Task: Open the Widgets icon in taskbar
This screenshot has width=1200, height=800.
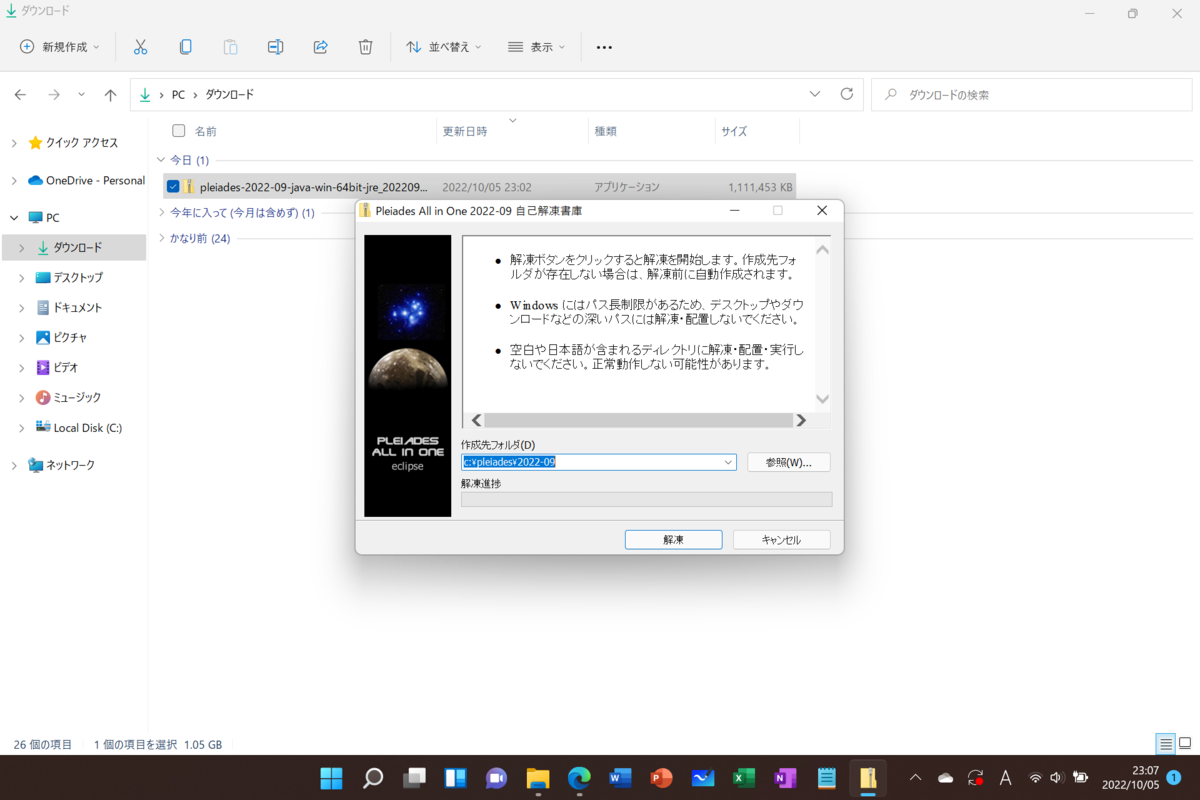Action: click(455, 778)
